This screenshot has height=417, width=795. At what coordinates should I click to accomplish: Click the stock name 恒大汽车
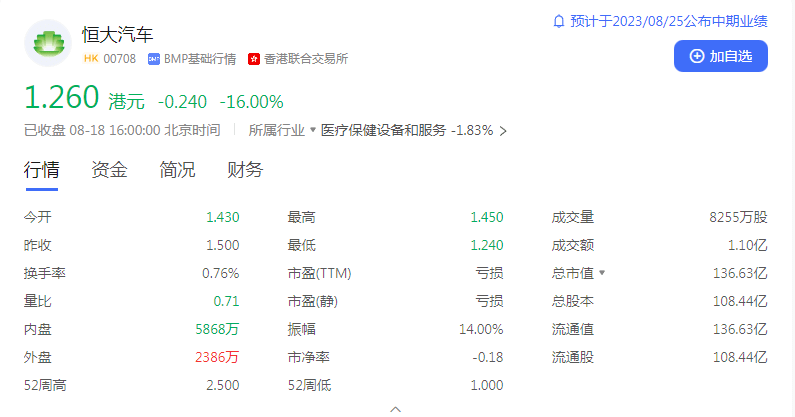[118, 34]
